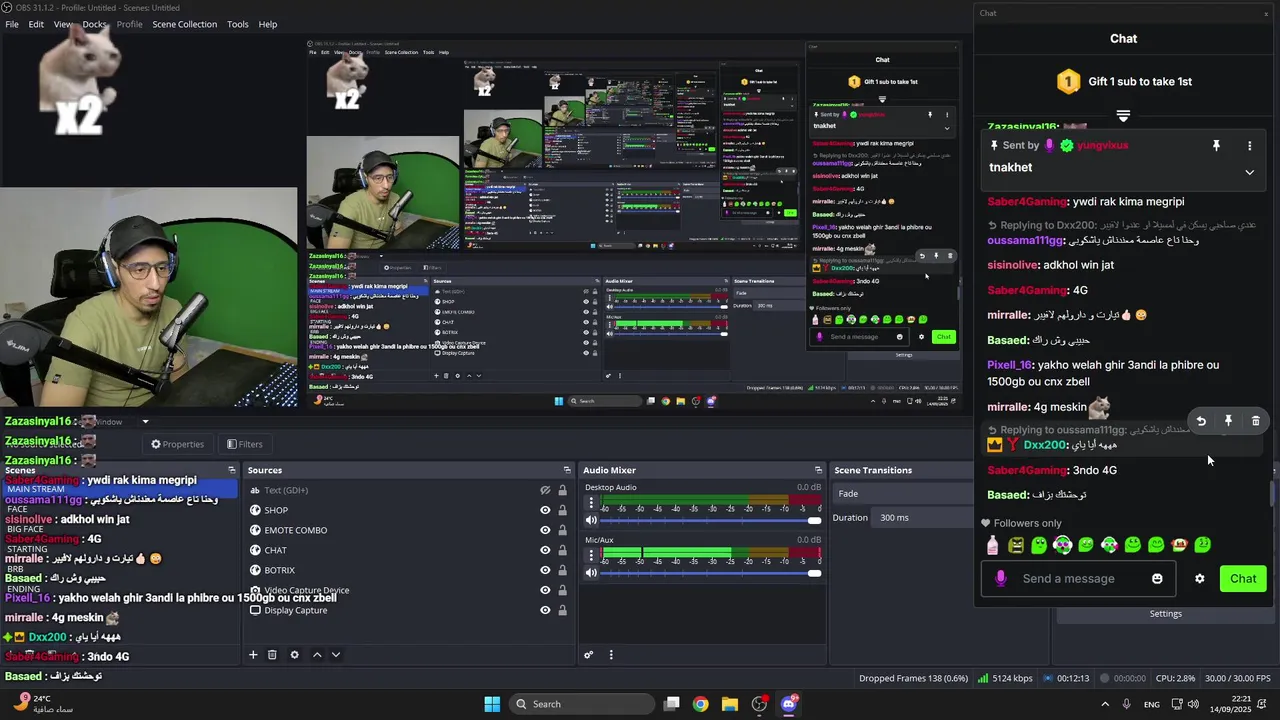Unlock the SHOP source
1280x720 pixels.
[x=562, y=510]
